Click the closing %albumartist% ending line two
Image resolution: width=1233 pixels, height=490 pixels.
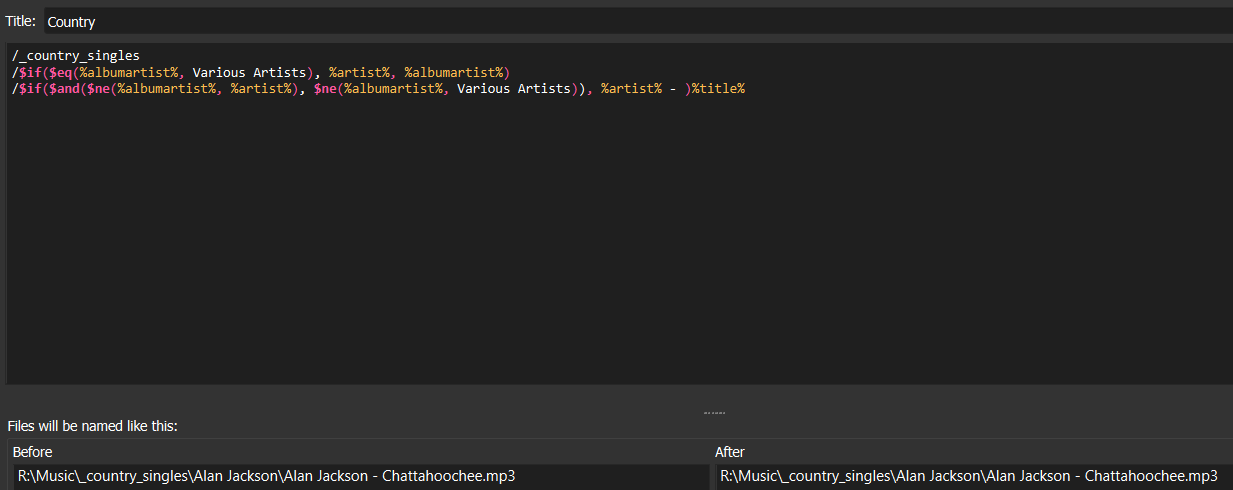[454, 72]
